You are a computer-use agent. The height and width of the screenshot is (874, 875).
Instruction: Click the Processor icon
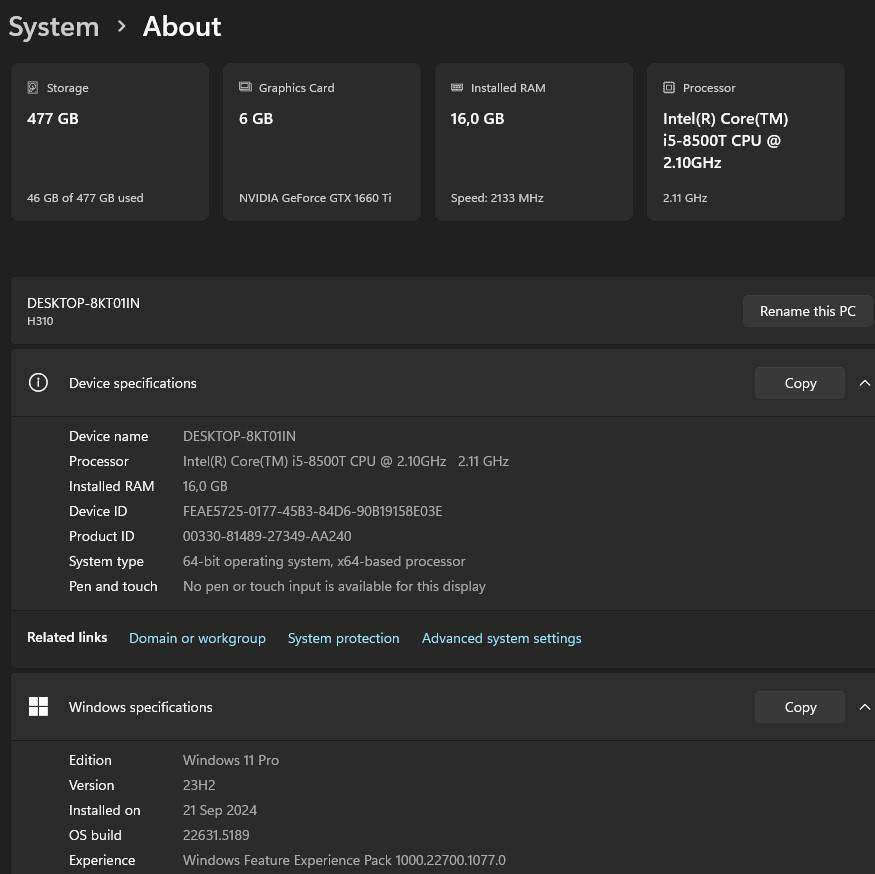[x=669, y=88]
